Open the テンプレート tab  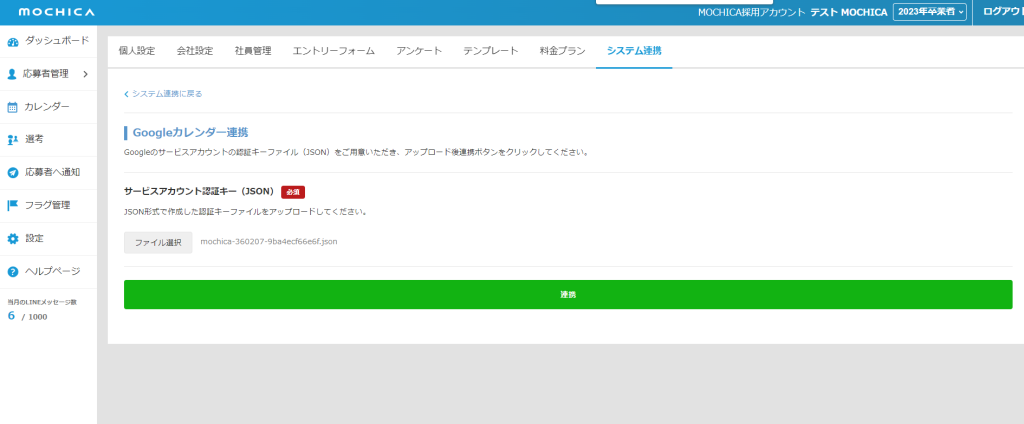[491, 51]
